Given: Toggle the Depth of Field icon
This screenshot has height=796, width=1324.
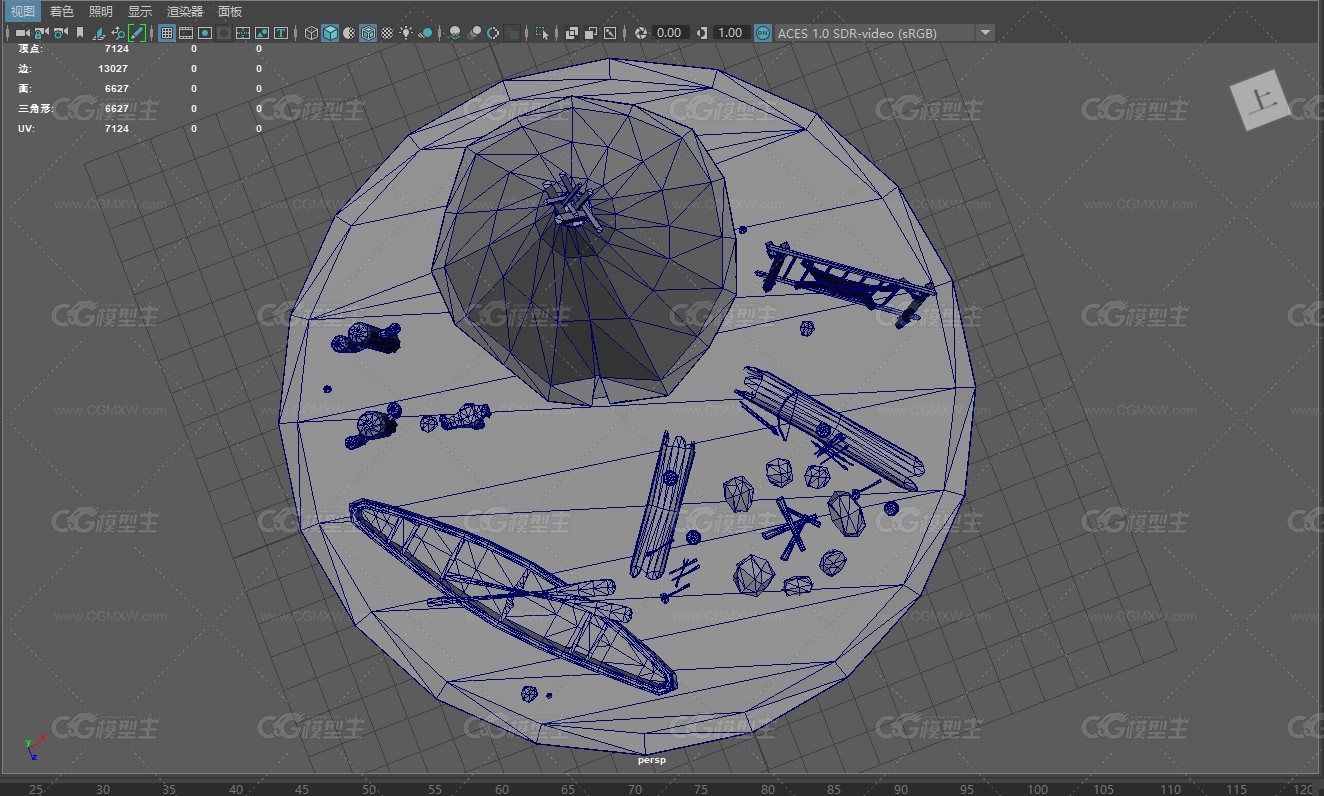Looking at the screenshot, I should pos(512,33).
